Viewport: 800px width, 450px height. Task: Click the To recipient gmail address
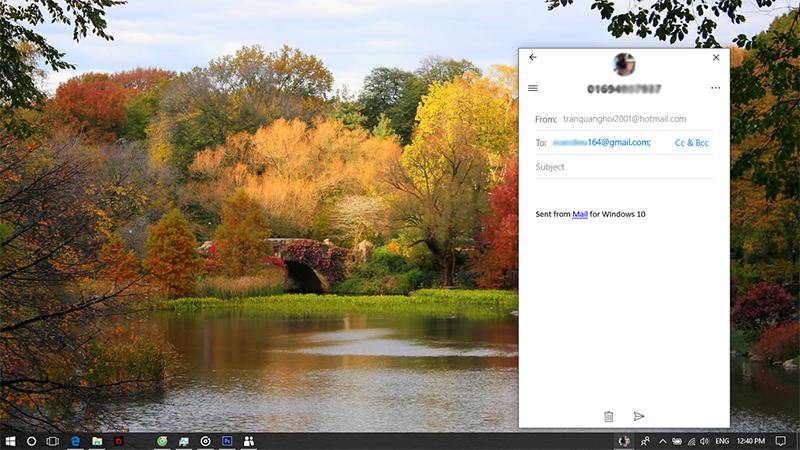point(602,142)
